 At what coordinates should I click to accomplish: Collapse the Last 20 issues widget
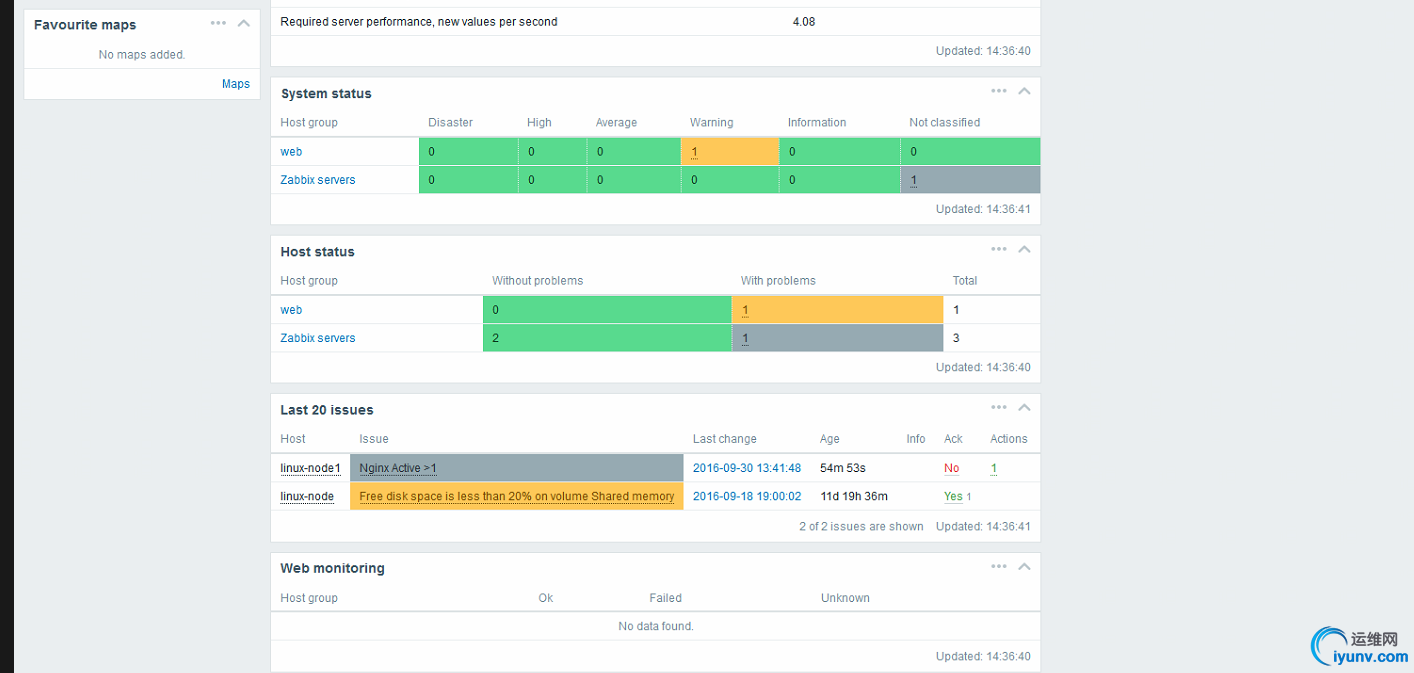tap(1024, 407)
